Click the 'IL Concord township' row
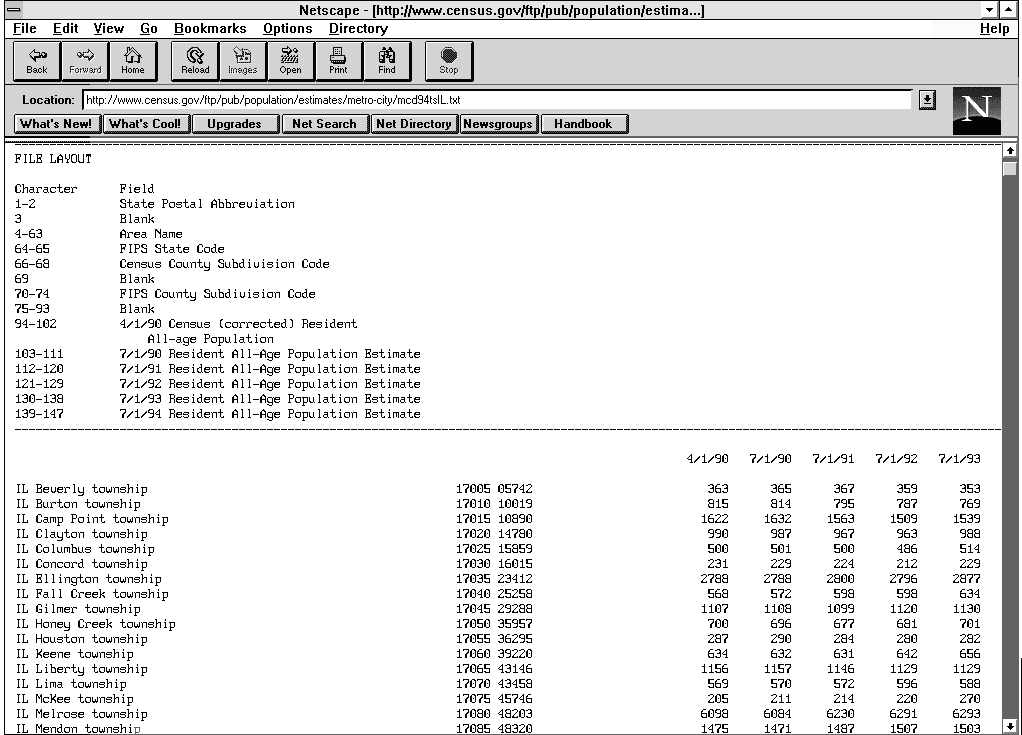This screenshot has height=735, width=1022. pyautogui.click(x=498, y=564)
